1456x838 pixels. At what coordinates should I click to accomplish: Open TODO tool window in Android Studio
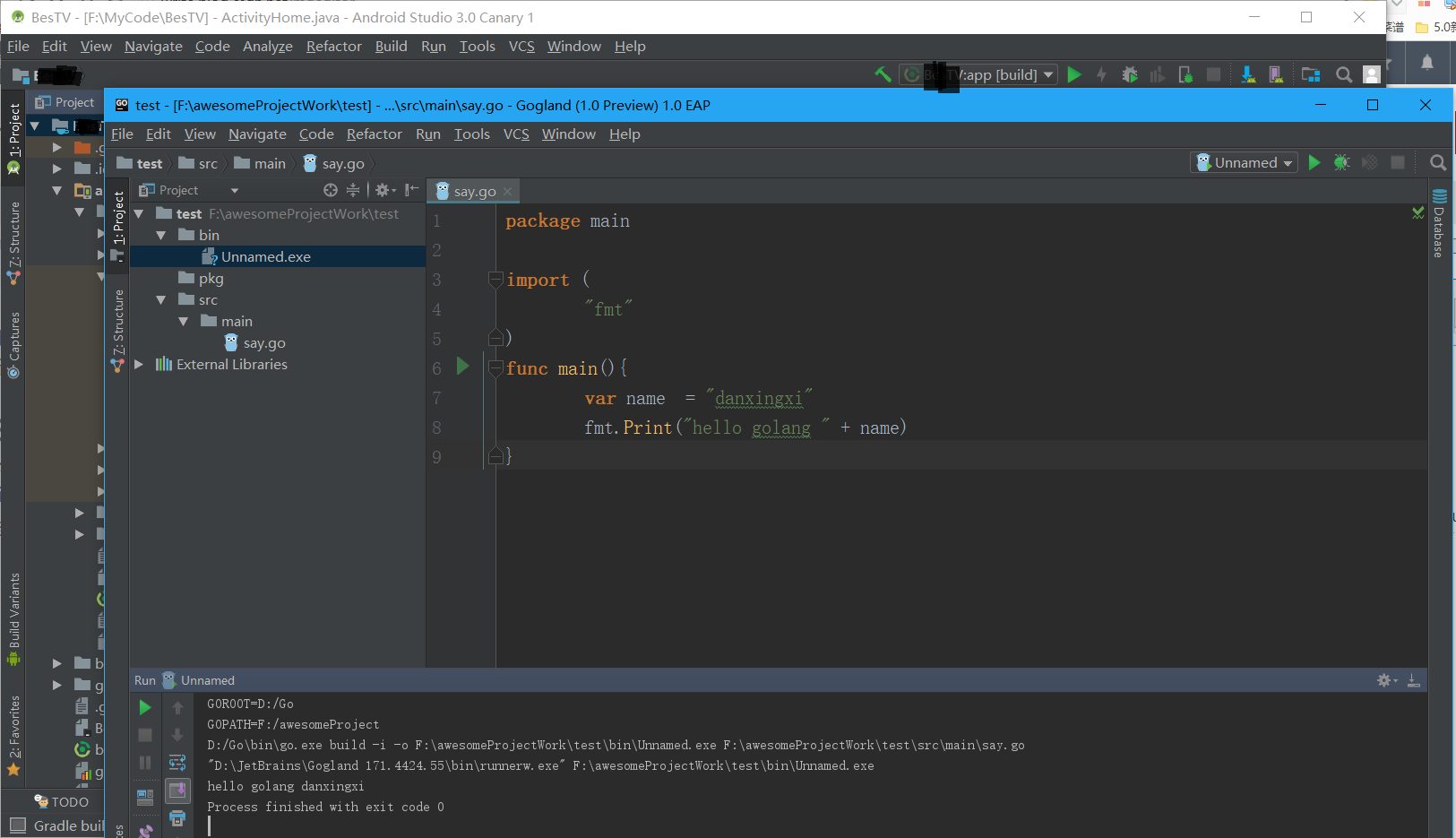61,801
